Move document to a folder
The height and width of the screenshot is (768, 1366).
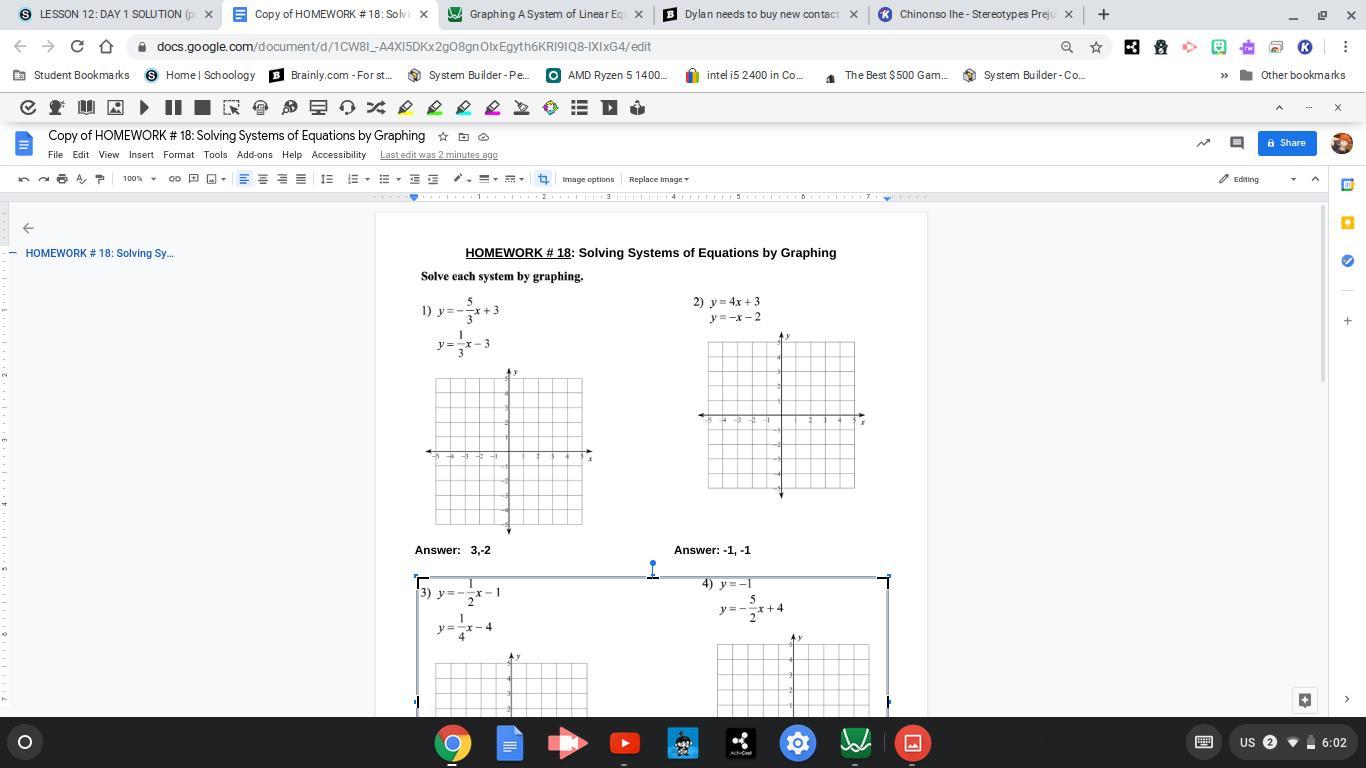coord(463,136)
